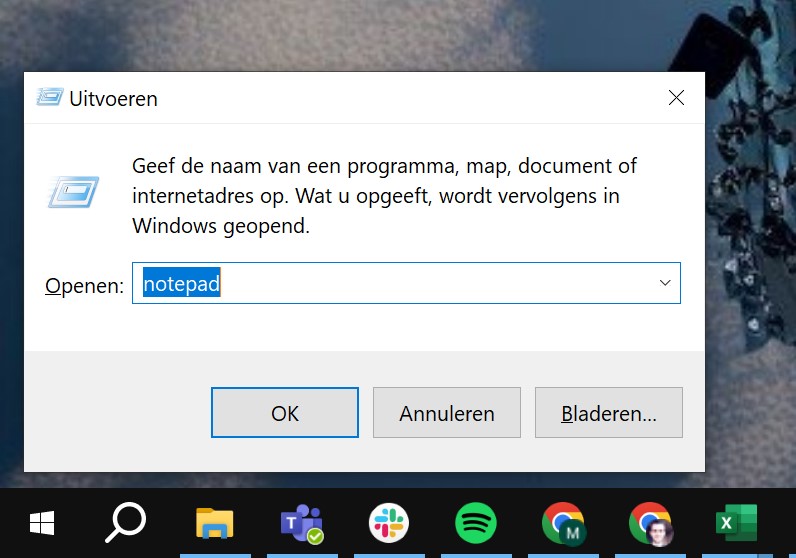Open the taskbar search magnifier

pos(125,522)
